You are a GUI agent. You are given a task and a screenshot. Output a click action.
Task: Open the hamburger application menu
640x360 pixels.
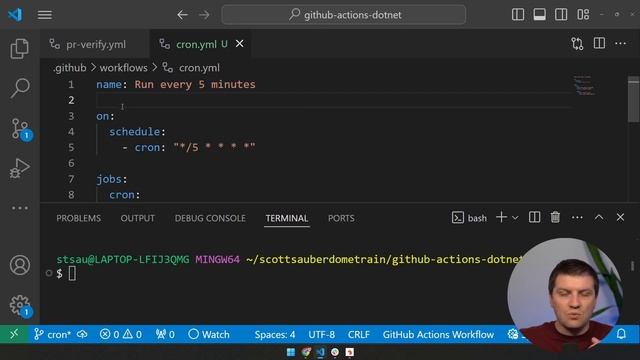tap(45, 15)
